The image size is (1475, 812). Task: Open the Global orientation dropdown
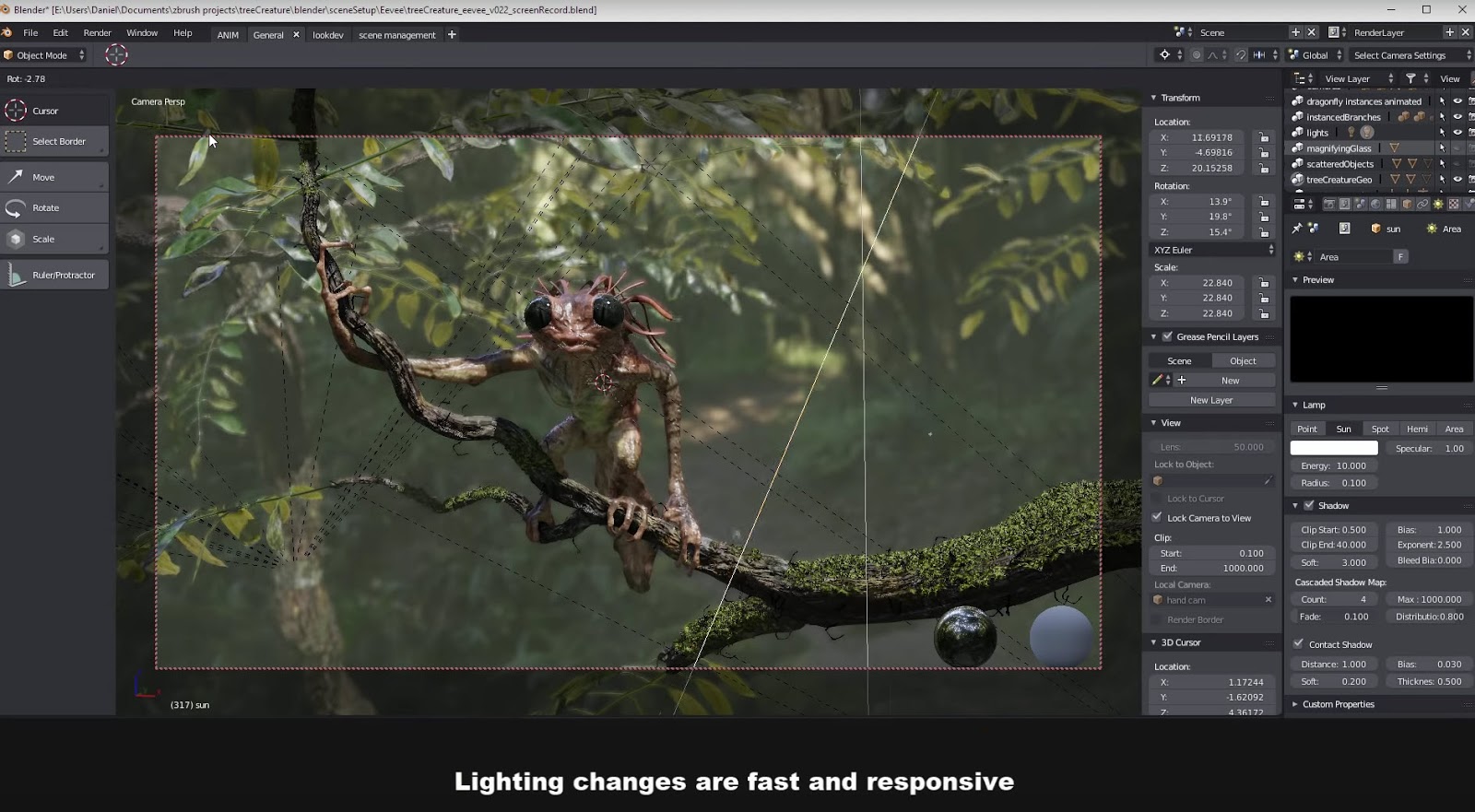click(1316, 55)
